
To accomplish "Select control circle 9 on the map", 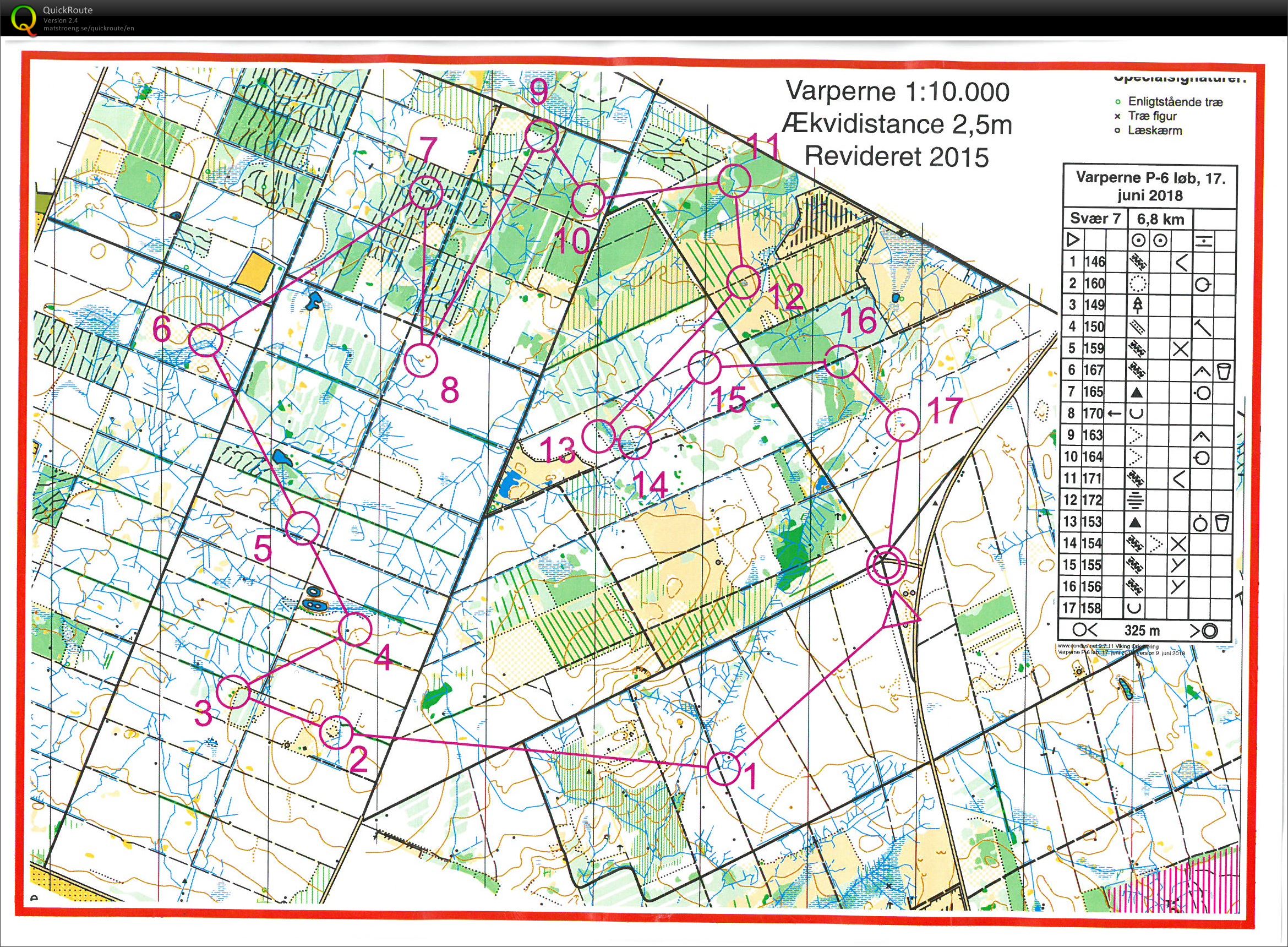I will point(541,135).
